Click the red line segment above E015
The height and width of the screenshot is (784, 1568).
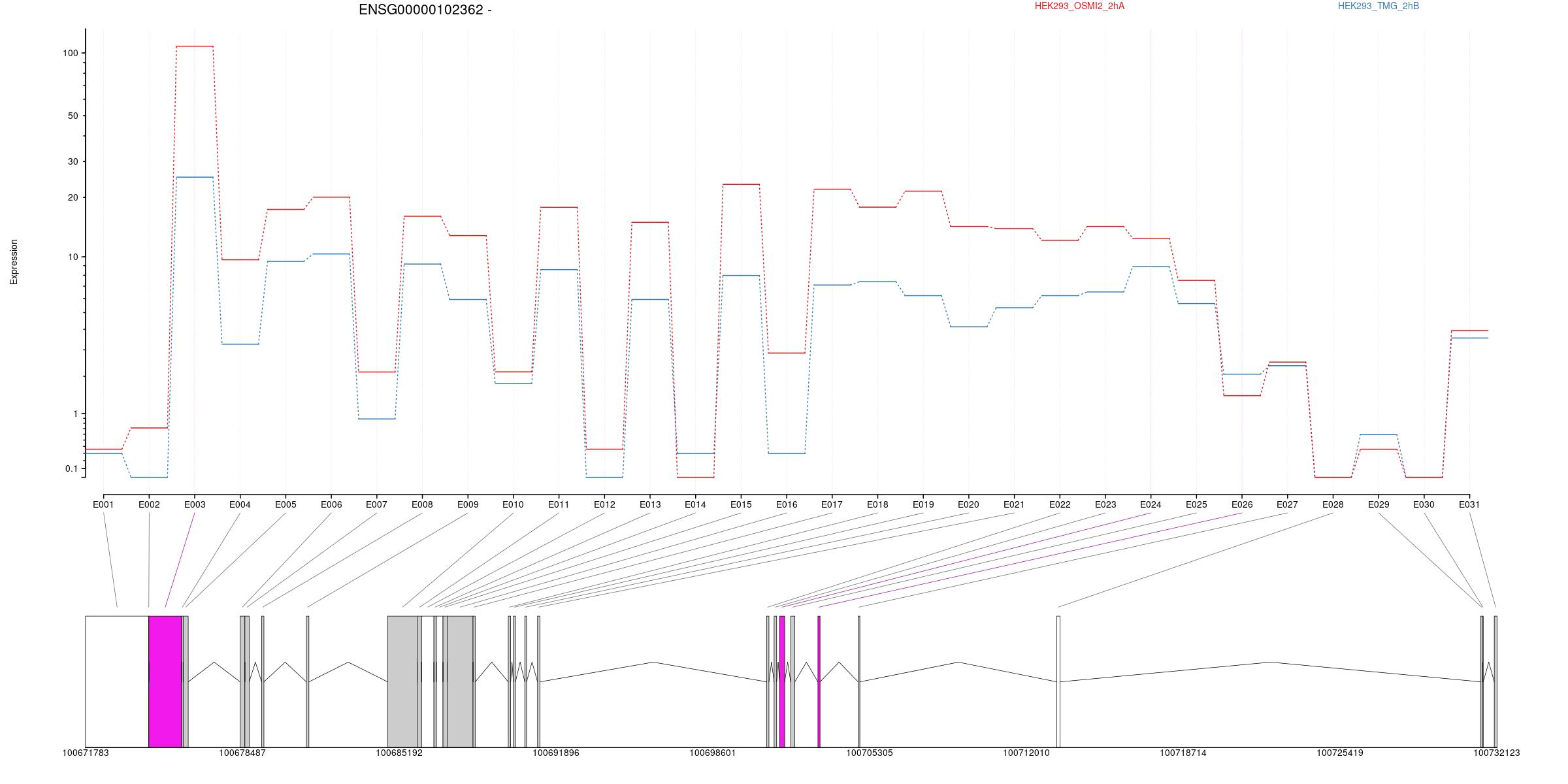point(741,184)
